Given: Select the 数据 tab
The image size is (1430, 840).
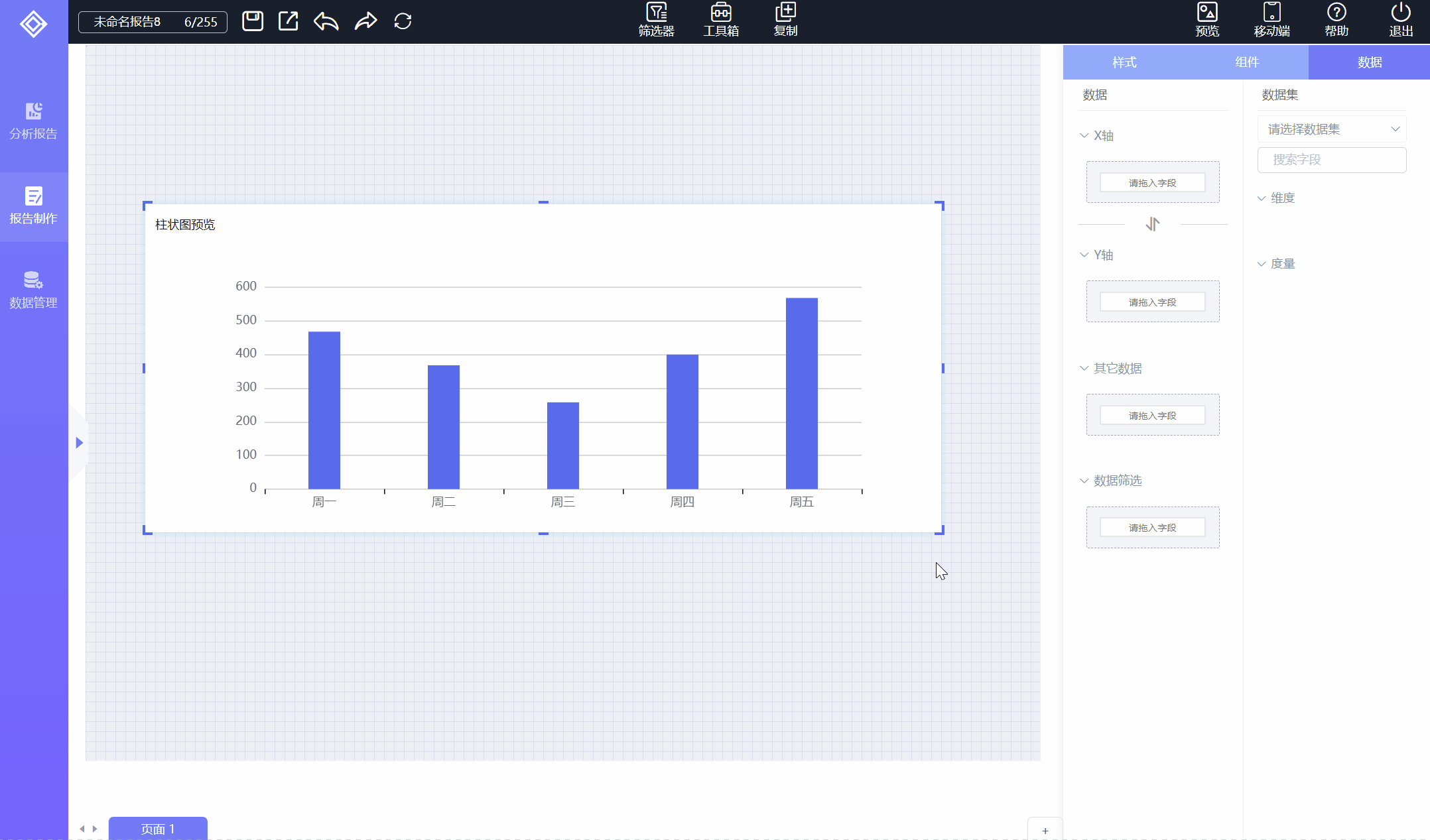Looking at the screenshot, I should coord(1369,62).
